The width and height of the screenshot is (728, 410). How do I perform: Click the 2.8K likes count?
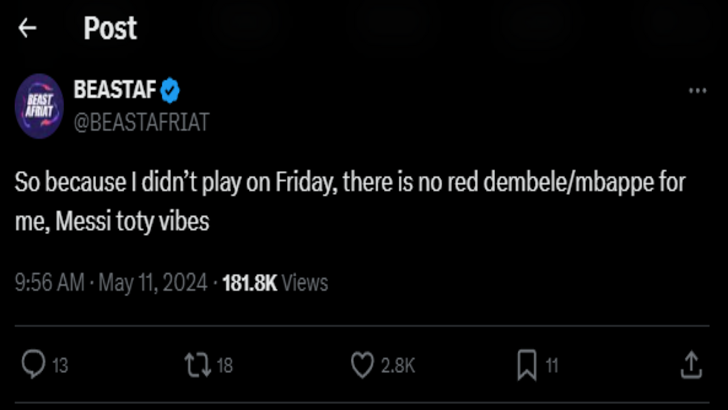coord(396,366)
